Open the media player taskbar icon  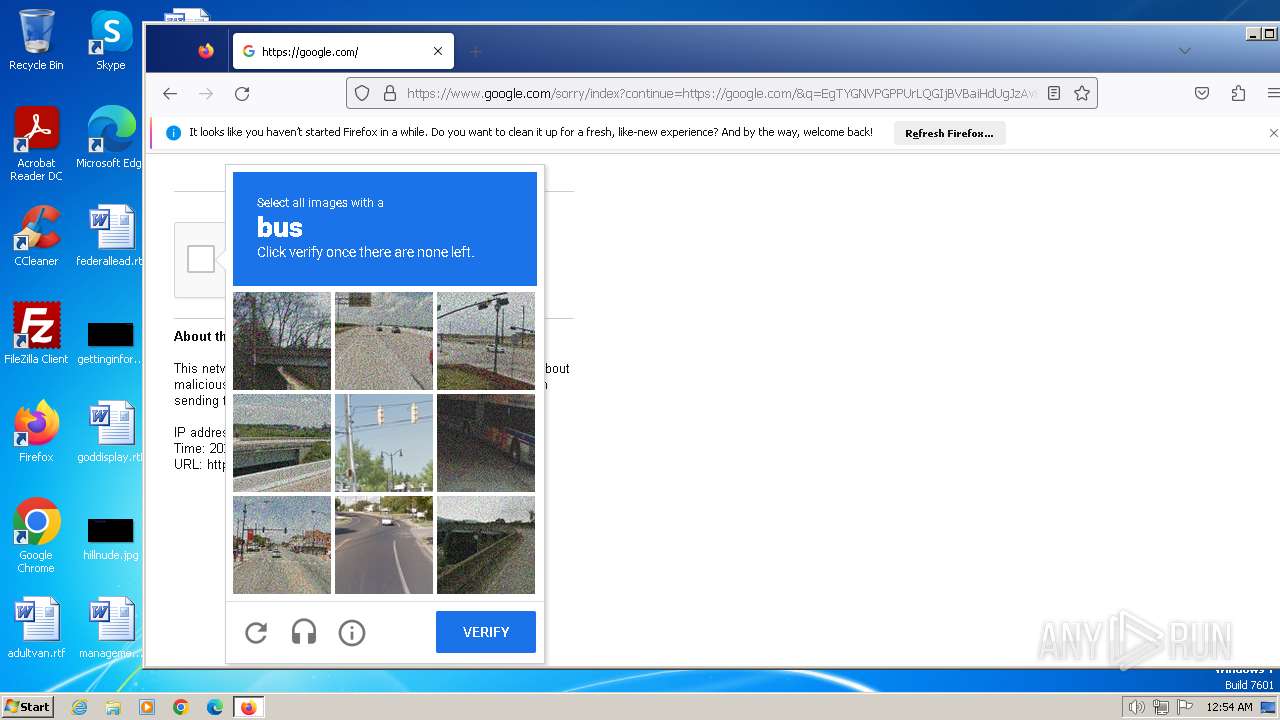tap(147, 707)
